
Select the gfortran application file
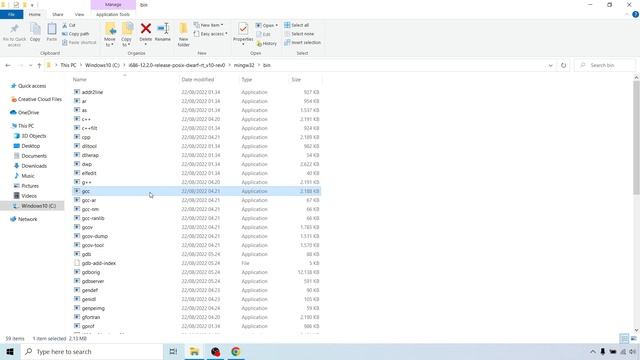pos(196,317)
